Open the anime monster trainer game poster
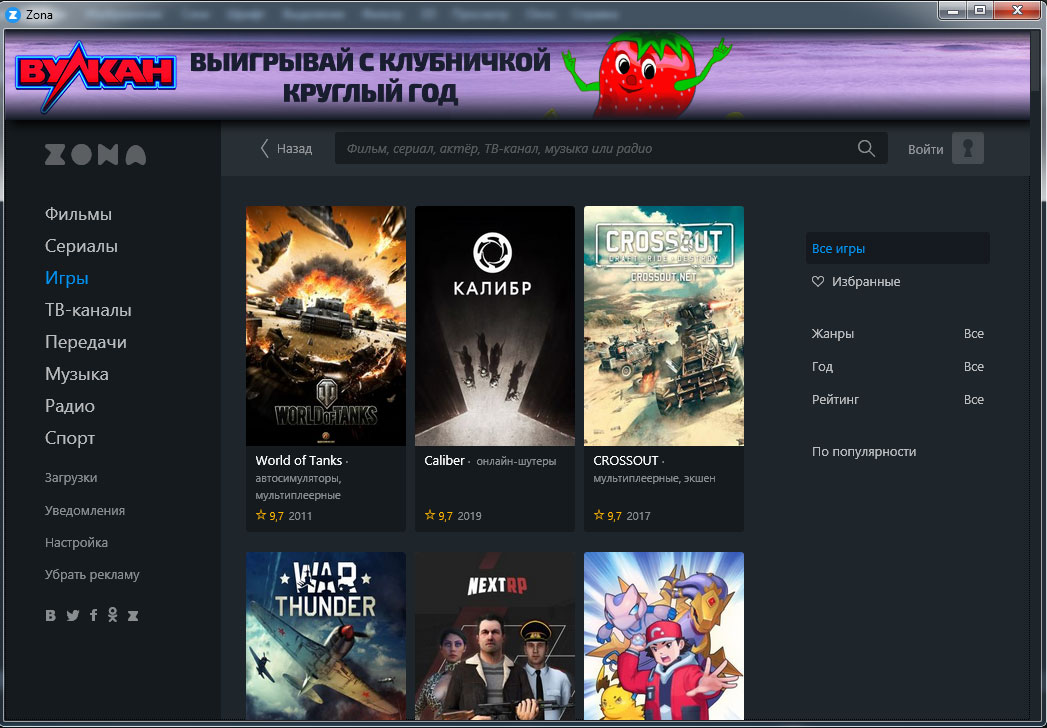Screen dimensions: 1047x728 tap(664, 636)
